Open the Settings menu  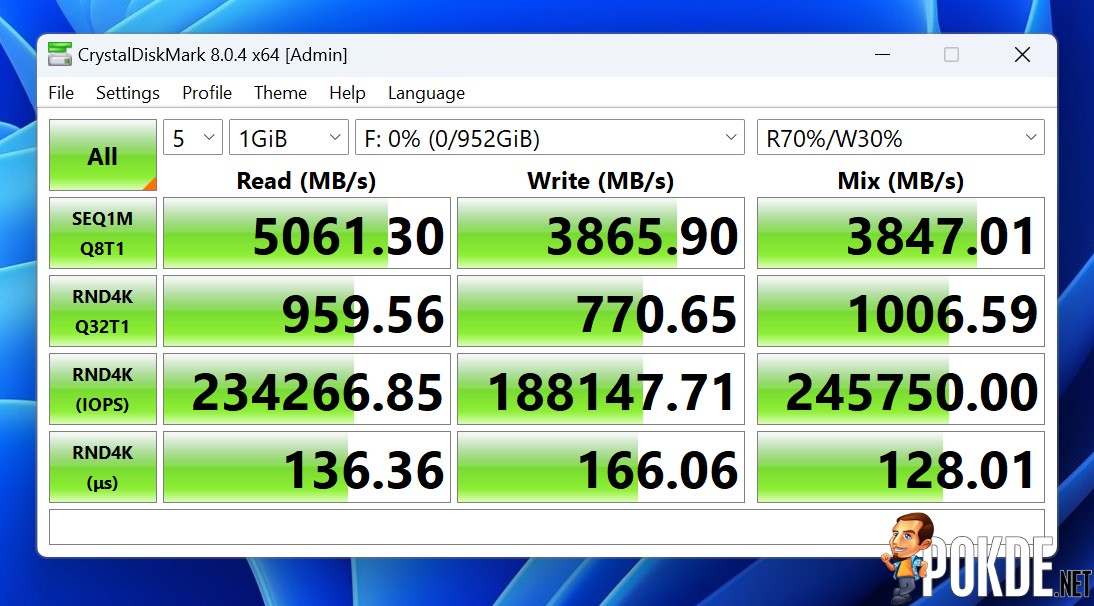coord(128,93)
